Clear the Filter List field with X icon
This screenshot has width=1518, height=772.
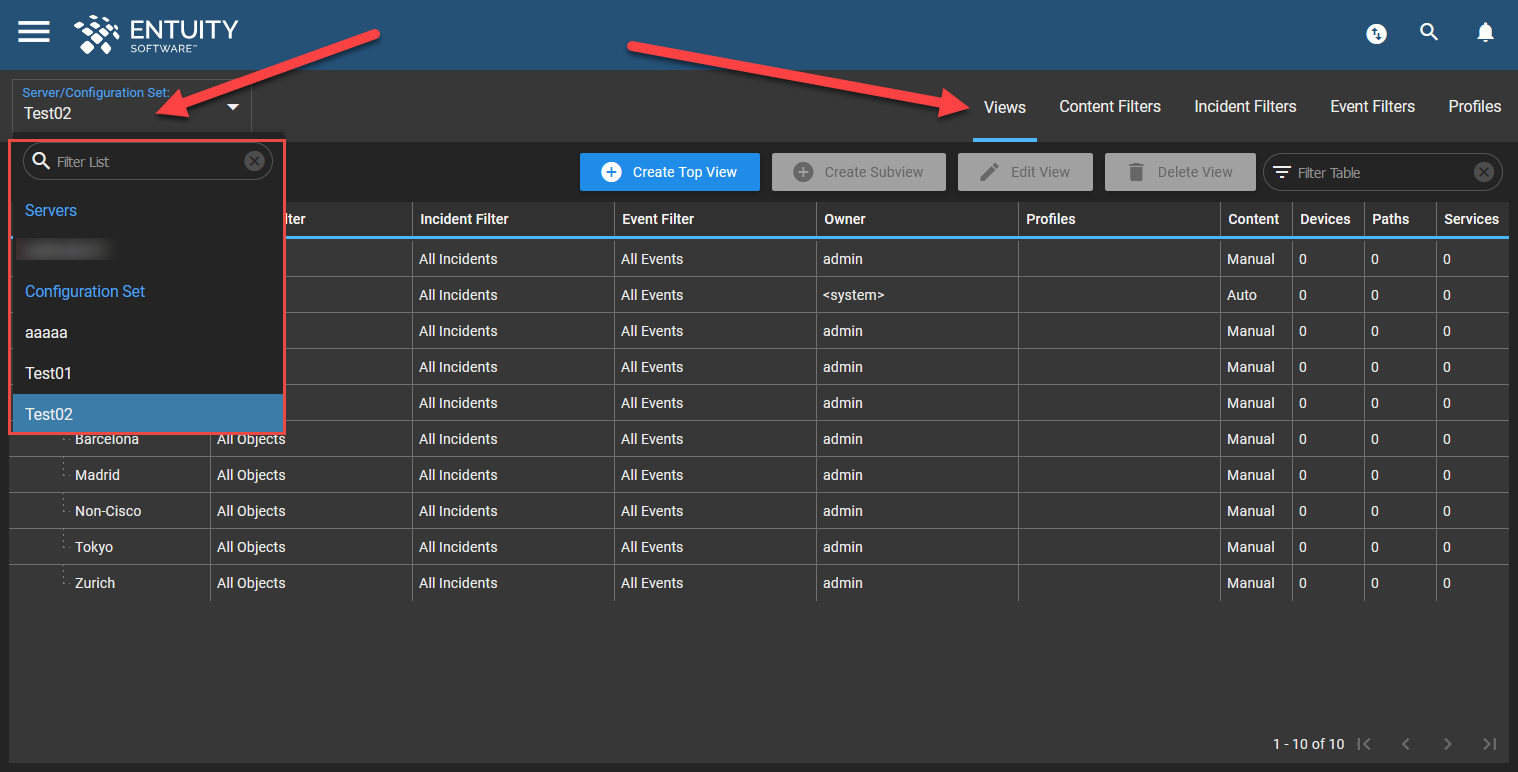coord(254,161)
